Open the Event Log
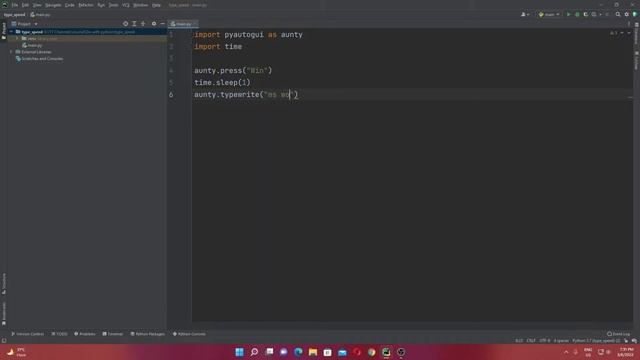This screenshot has height=360, width=640. click(619, 334)
